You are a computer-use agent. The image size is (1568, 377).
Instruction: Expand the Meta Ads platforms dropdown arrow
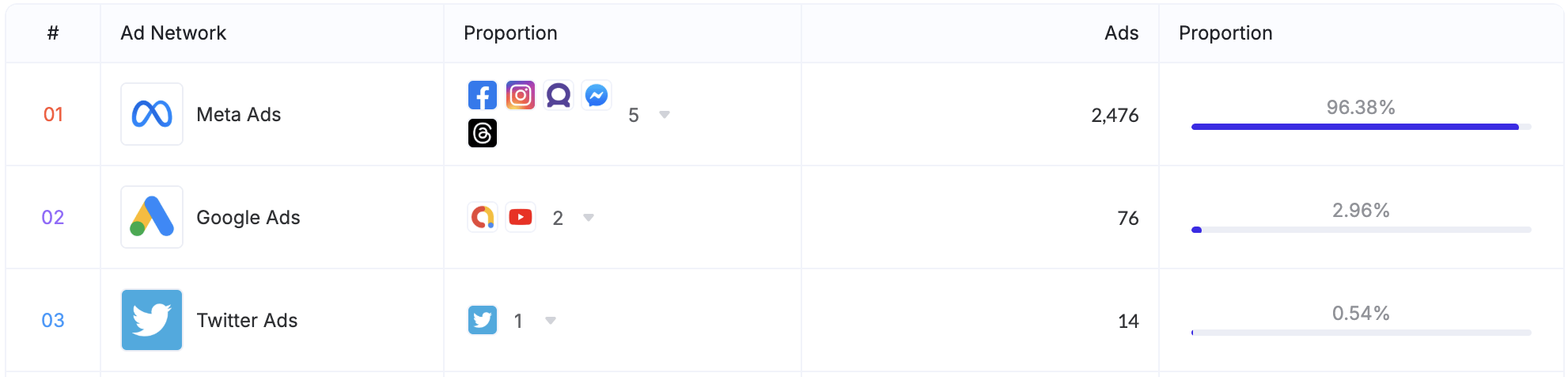665,115
